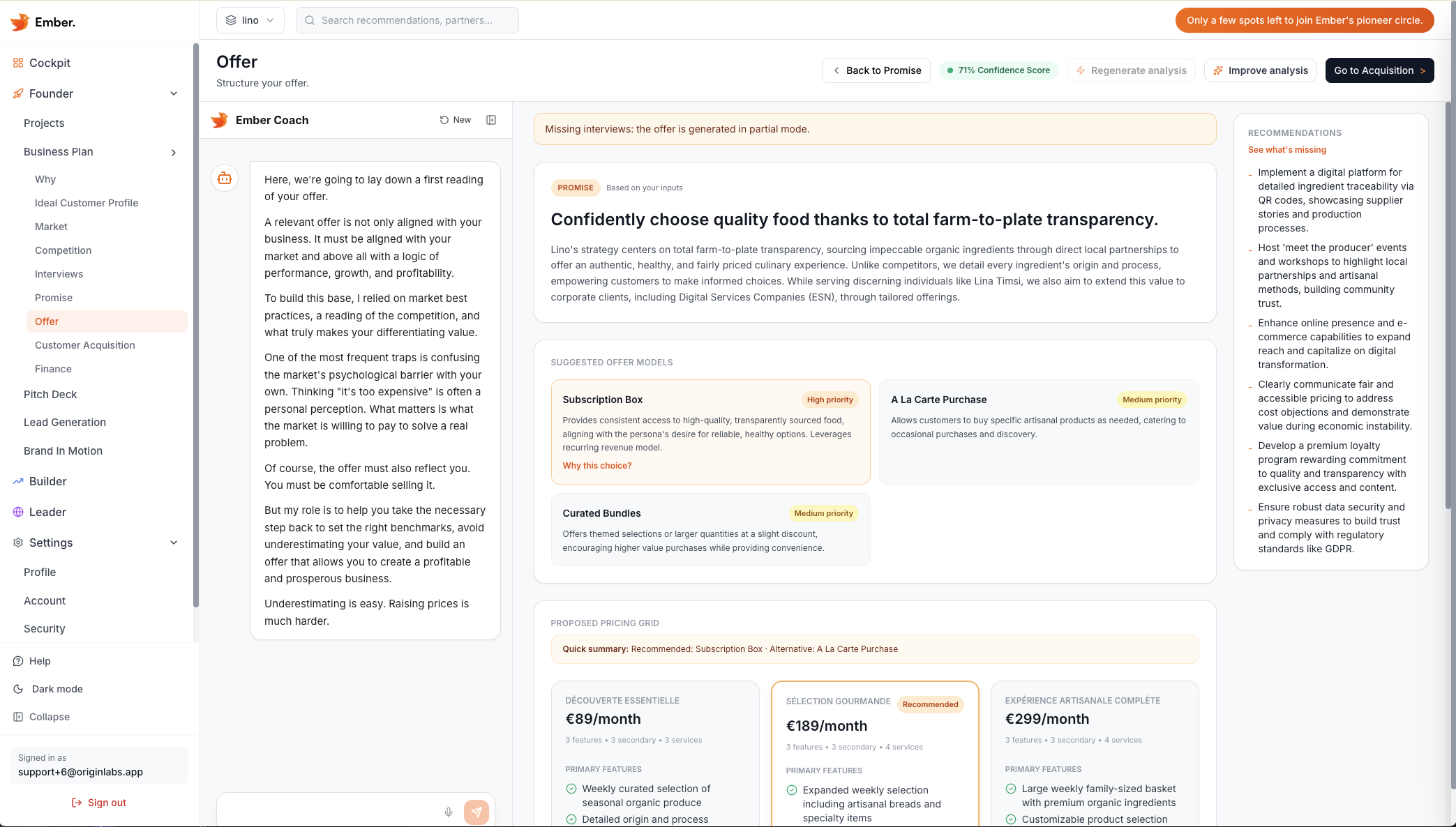Image resolution: width=1456 pixels, height=827 pixels.
Task: Enable Dark mode
Action: (x=56, y=689)
